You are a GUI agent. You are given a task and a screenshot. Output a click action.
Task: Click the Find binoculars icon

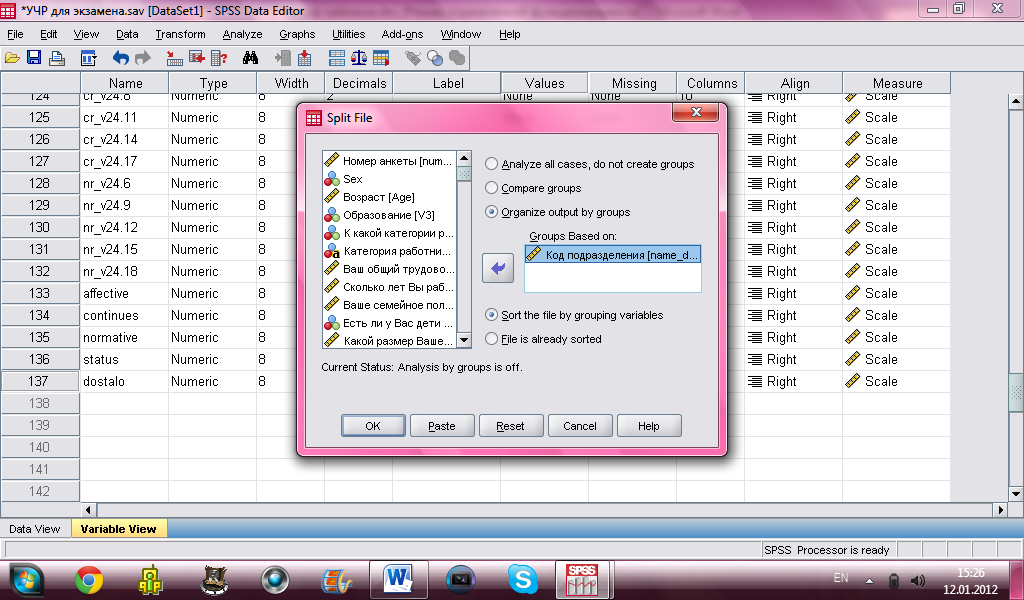pyautogui.click(x=250, y=58)
